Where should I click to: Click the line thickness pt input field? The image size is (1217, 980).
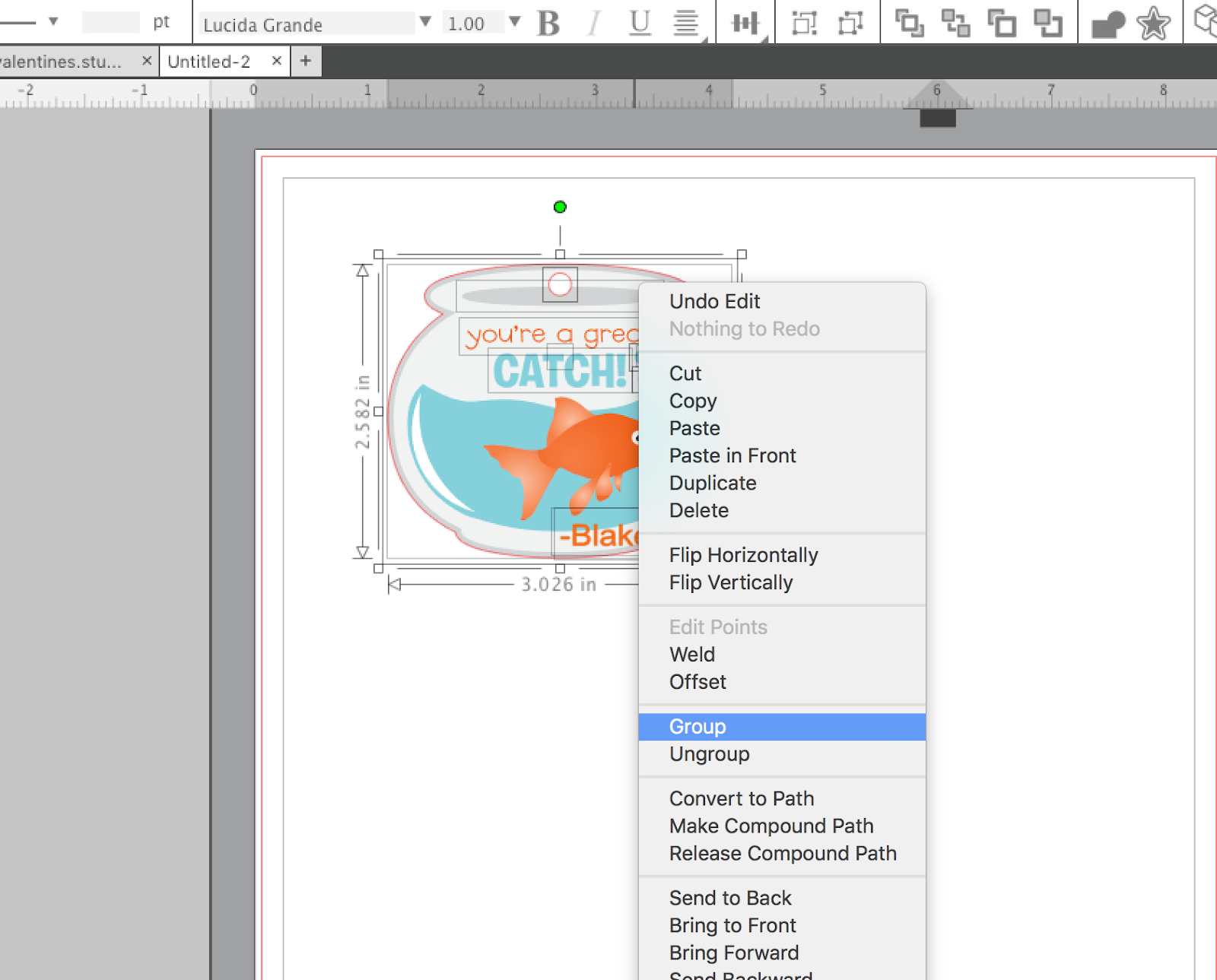pos(111,22)
